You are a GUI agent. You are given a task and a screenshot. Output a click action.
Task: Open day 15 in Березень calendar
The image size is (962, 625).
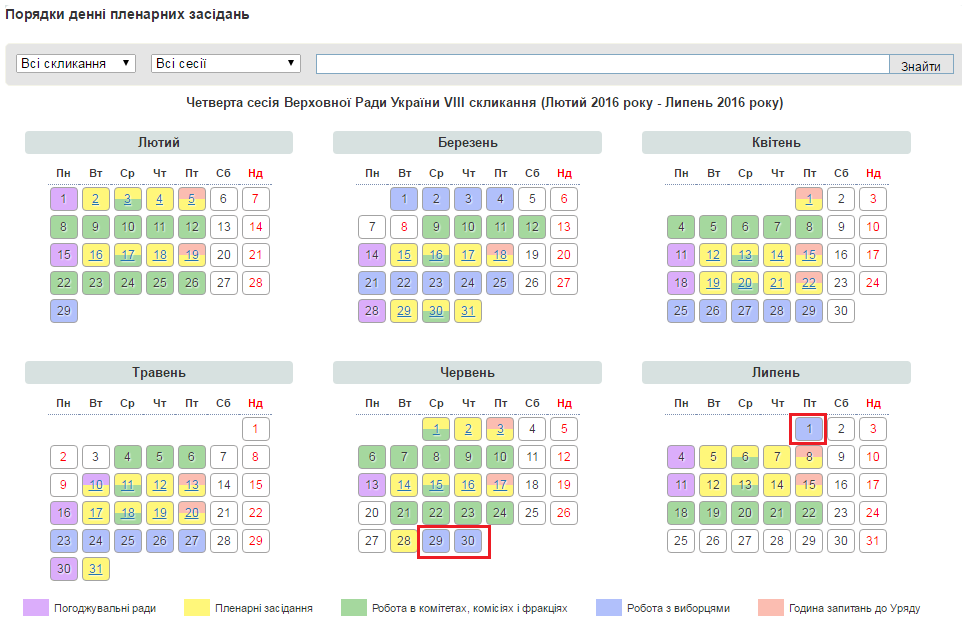(x=404, y=255)
